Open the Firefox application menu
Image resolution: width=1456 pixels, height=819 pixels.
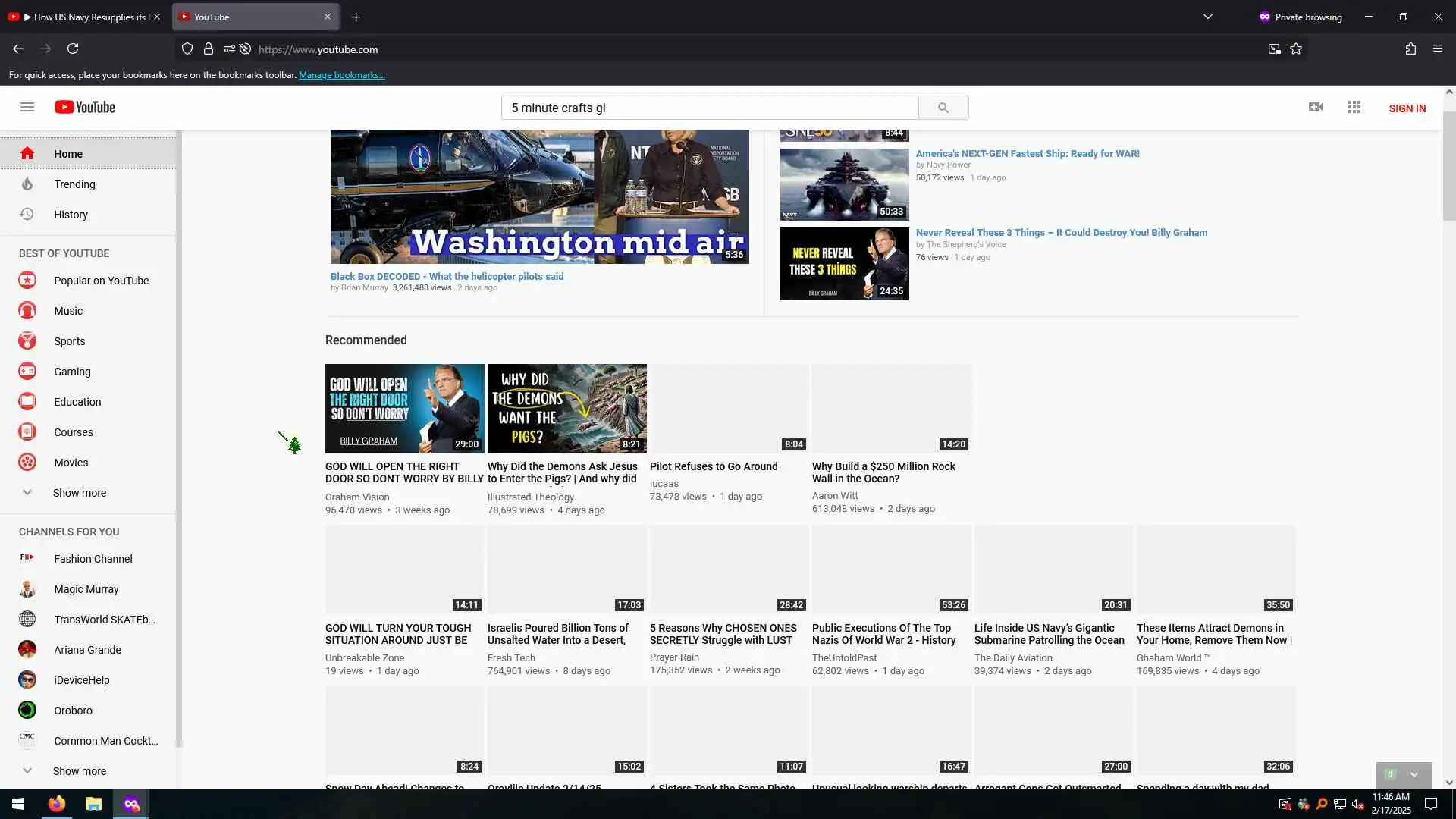[x=1437, y=49]
